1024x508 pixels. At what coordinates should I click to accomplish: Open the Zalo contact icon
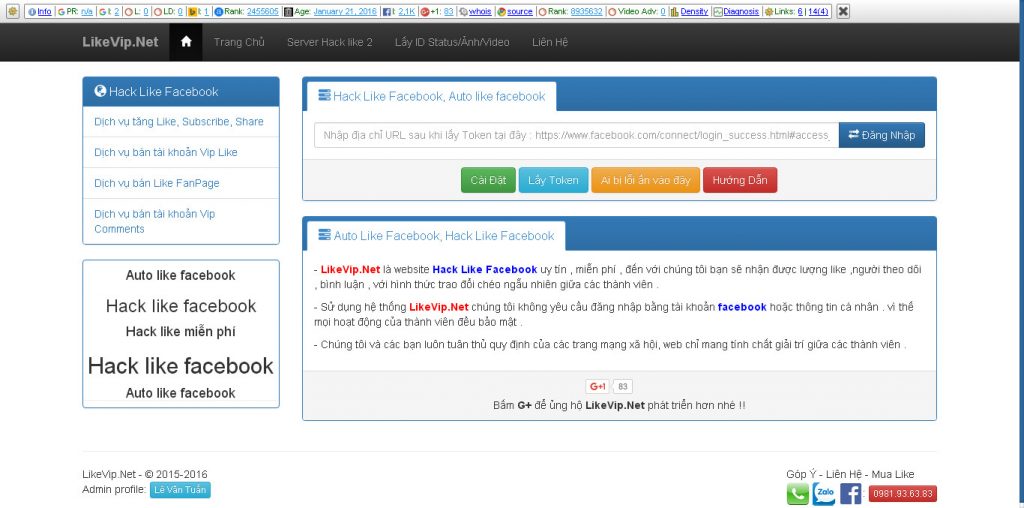pyautogui.click(x=824, y=494)
